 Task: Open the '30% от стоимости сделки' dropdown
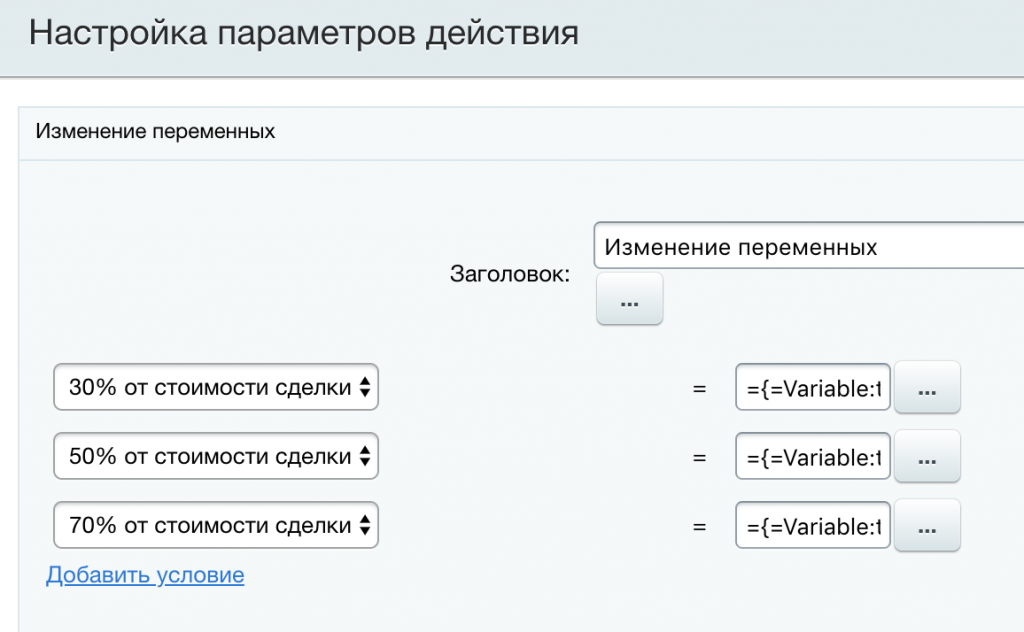click(x=215, y=388)
